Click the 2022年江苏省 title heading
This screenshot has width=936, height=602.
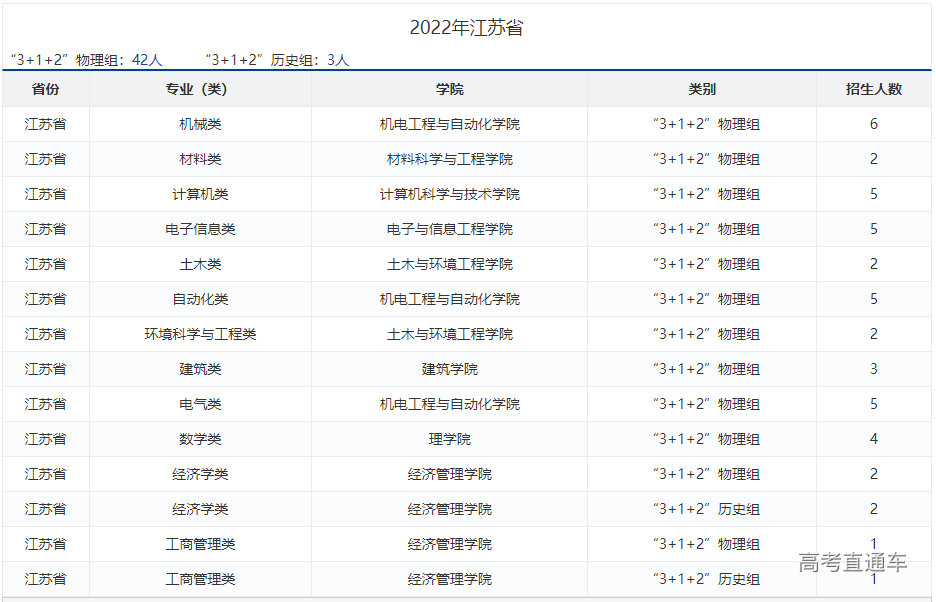(x=466, y=28)
